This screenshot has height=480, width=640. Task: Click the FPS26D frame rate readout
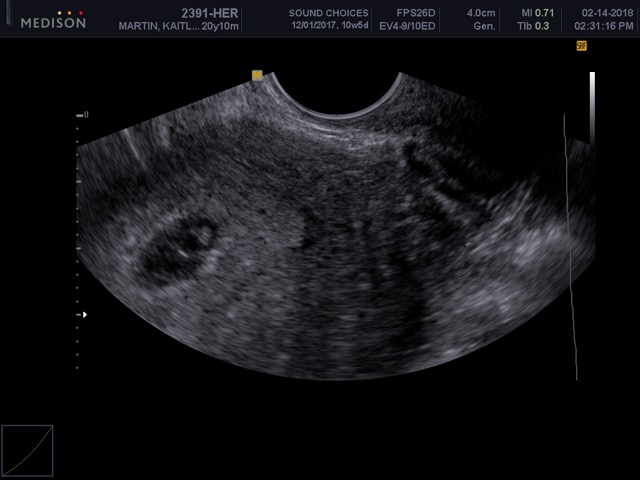416,13
